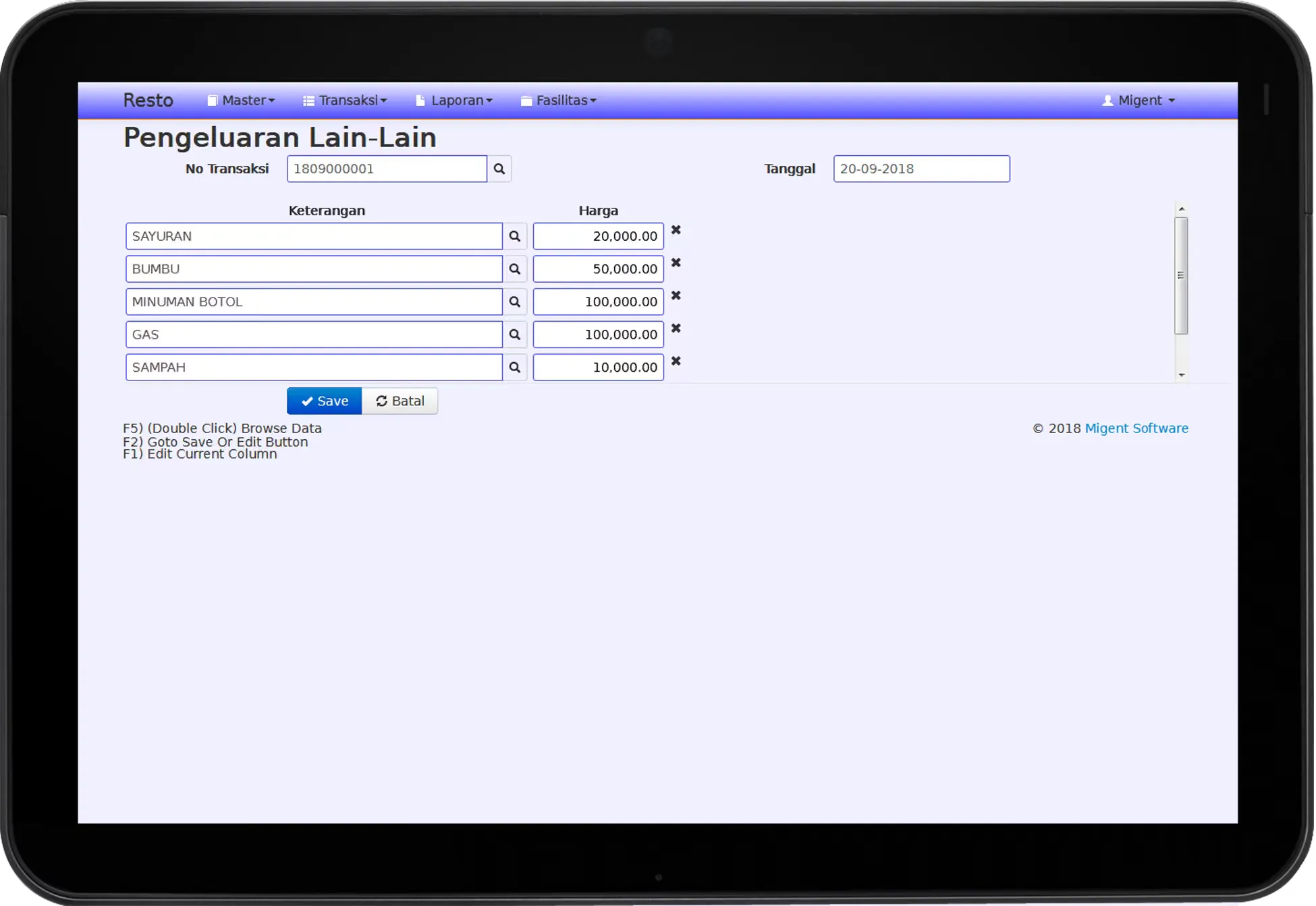Select the BUMBU description field
1316x906 pixels.
pyautogui.click(x=314, y=269)
